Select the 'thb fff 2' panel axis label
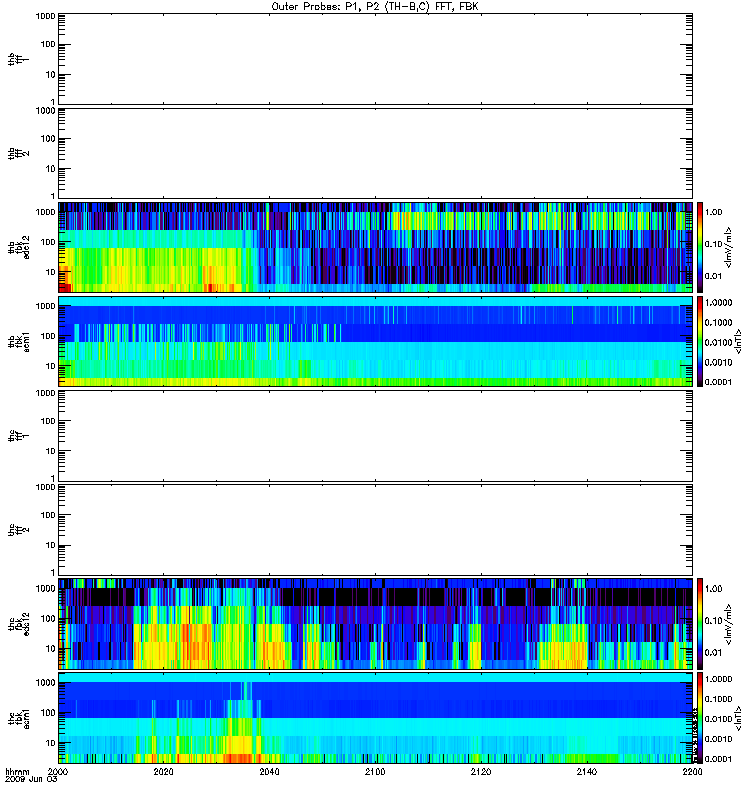Screen dimensions: 750x800 [18, 154]
